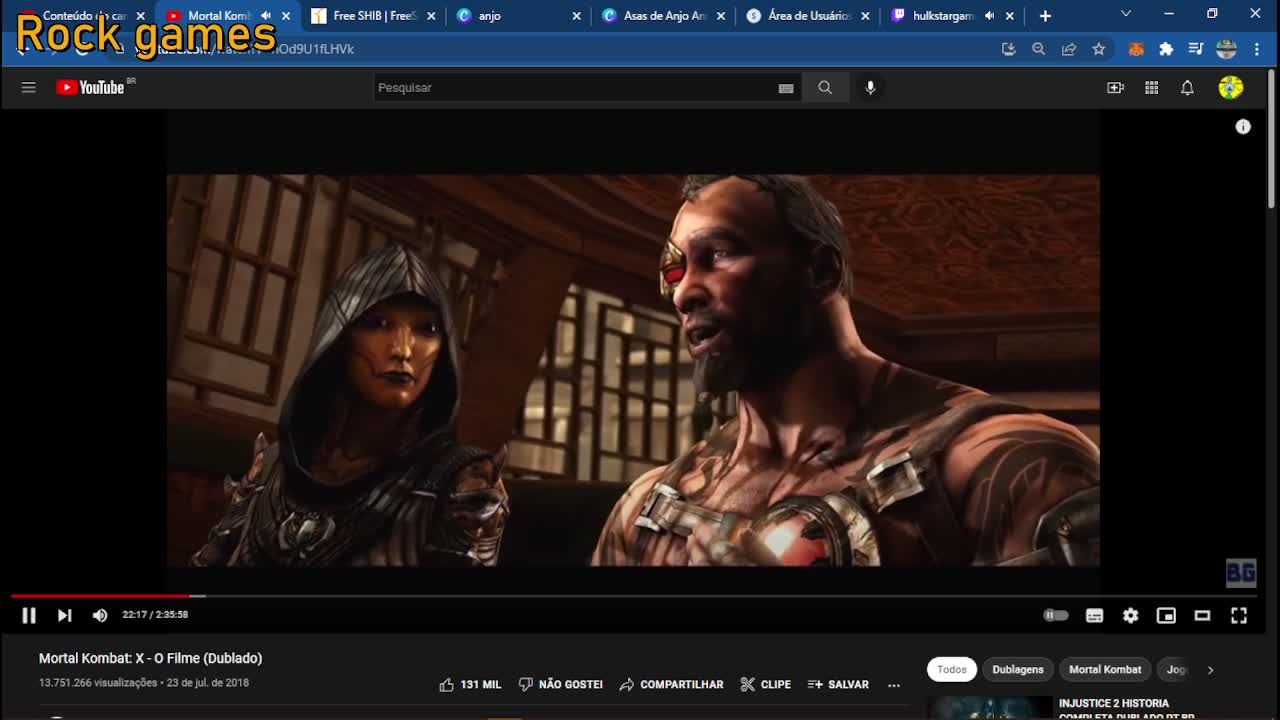Image resolution: width=1280 pixels, height=720 pixels.
Task: Click NÃO GOSTEI dislike button
Action: [561, 684]
